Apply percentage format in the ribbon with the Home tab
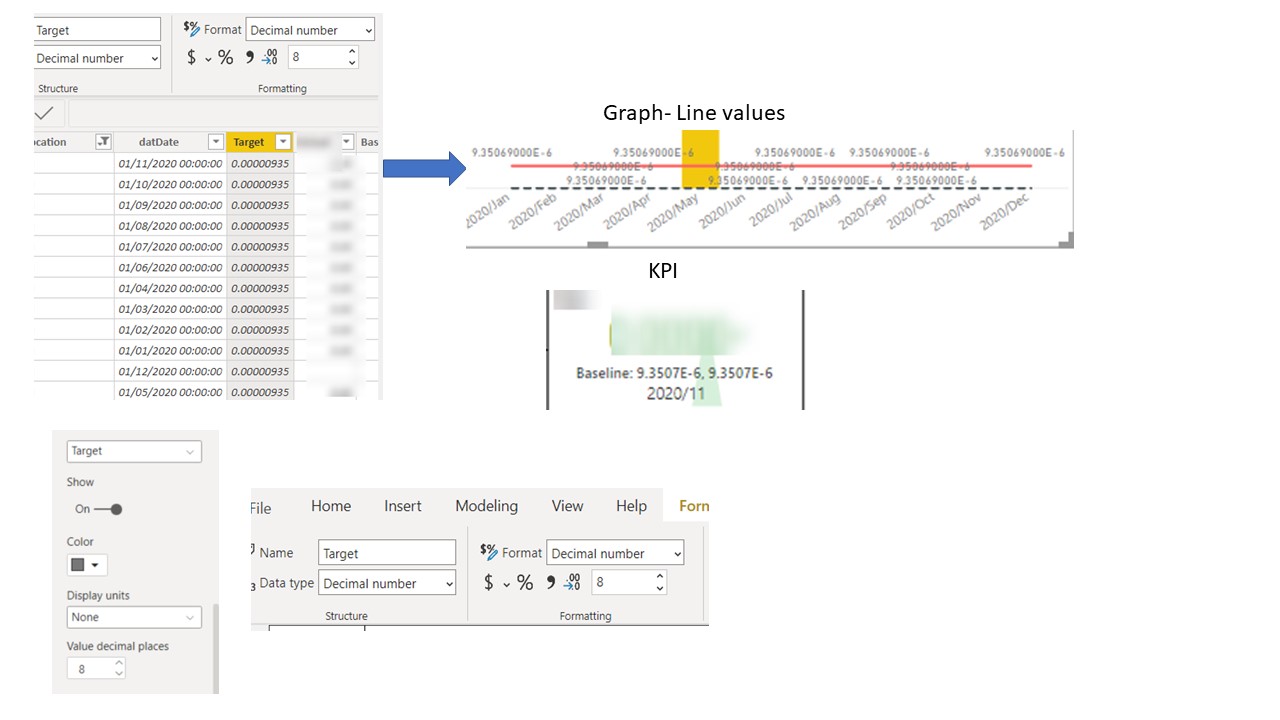 point(525,582)
